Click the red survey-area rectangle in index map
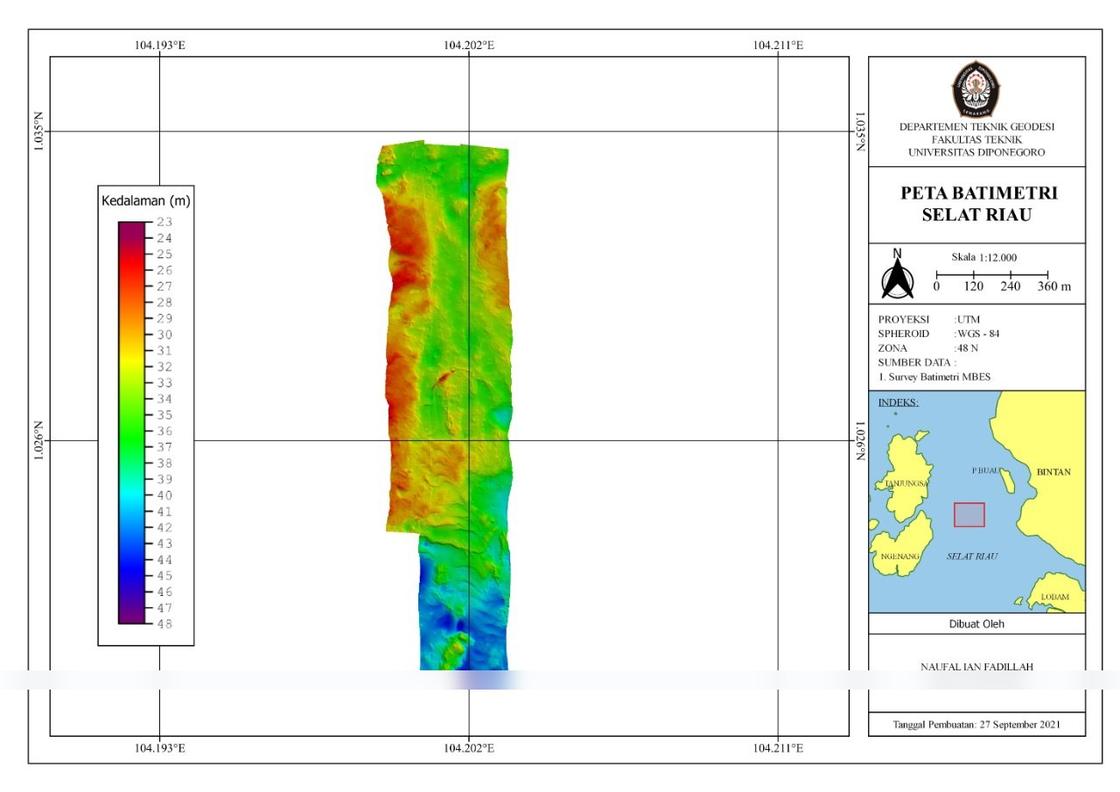 (969, 514)
